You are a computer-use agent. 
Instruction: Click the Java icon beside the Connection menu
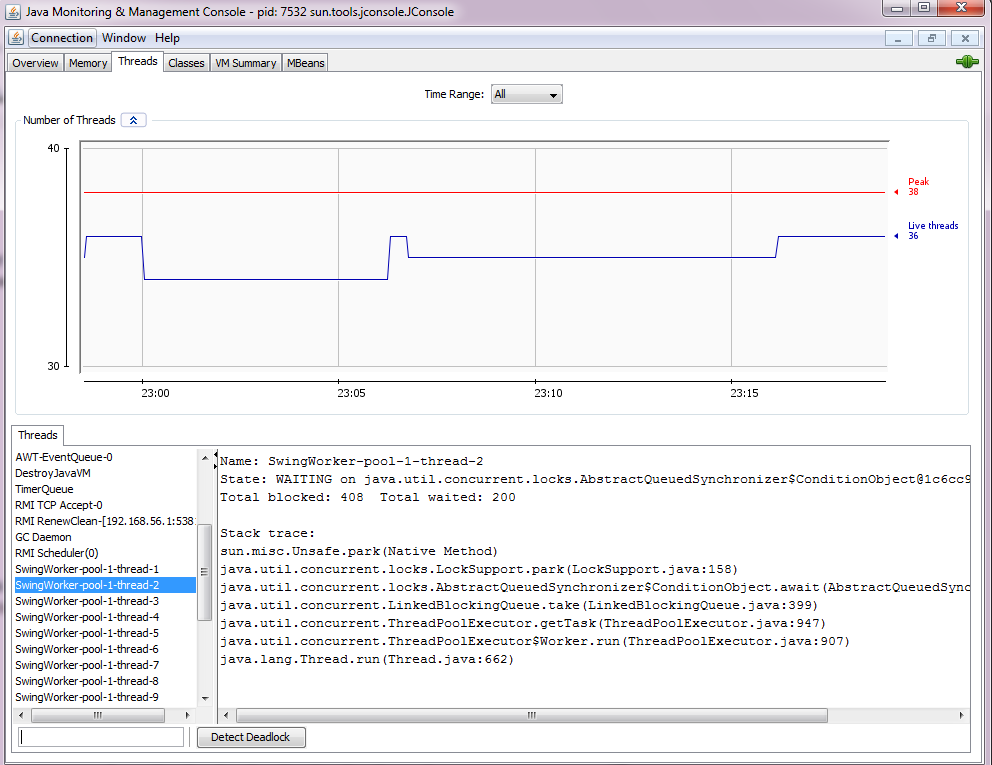click(15, 37)
